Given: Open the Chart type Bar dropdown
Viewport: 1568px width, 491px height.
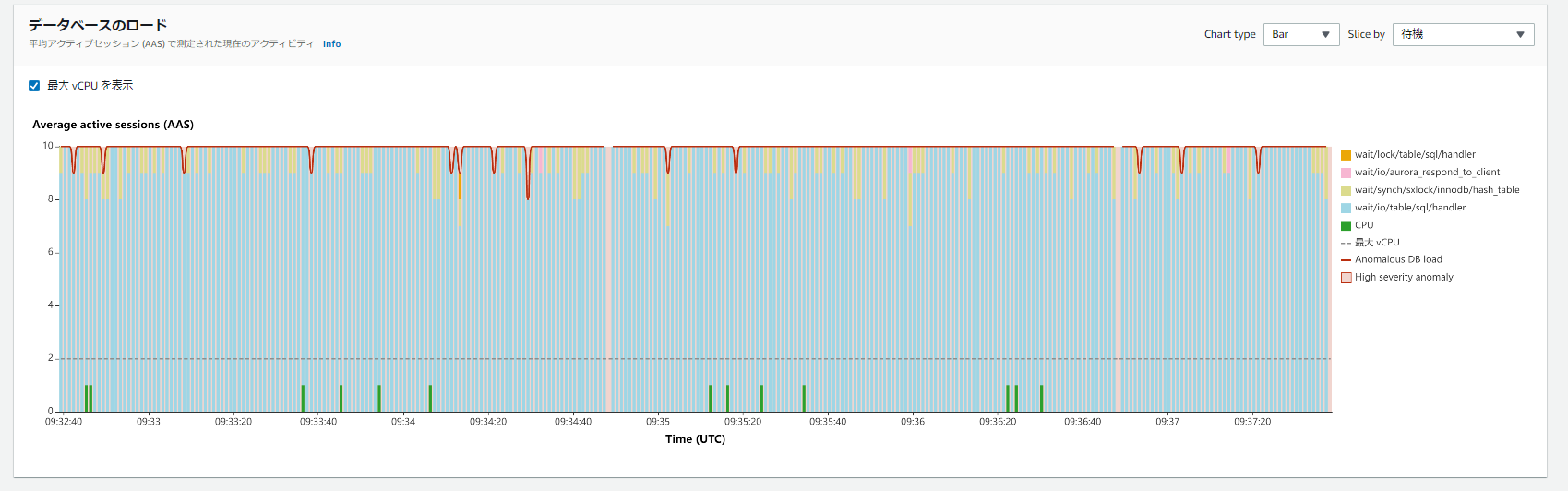Looking at the screenshot, I should click(x=1300, y=34).
